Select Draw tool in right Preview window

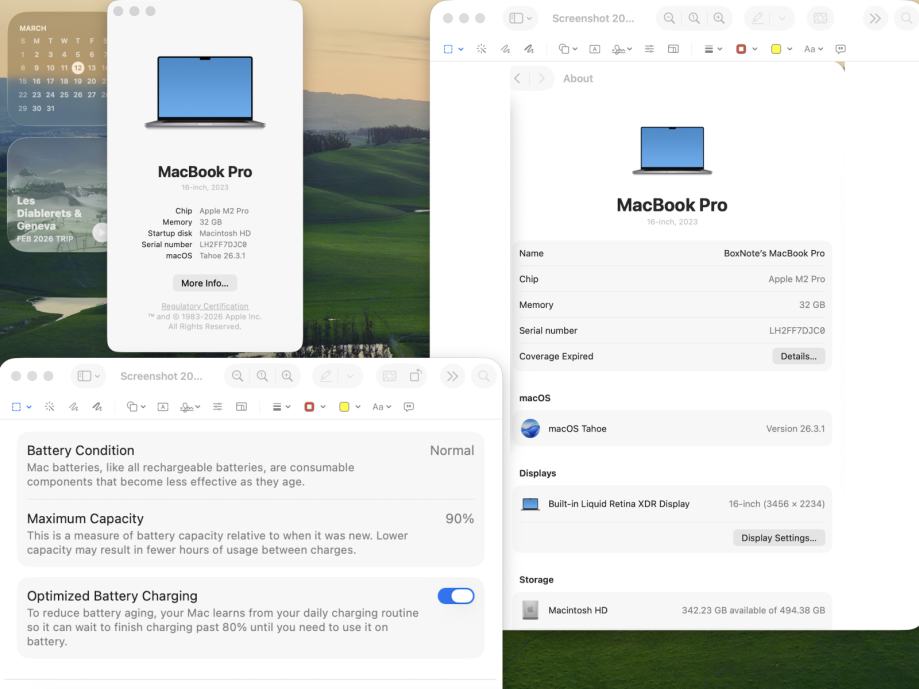point(529,49)
